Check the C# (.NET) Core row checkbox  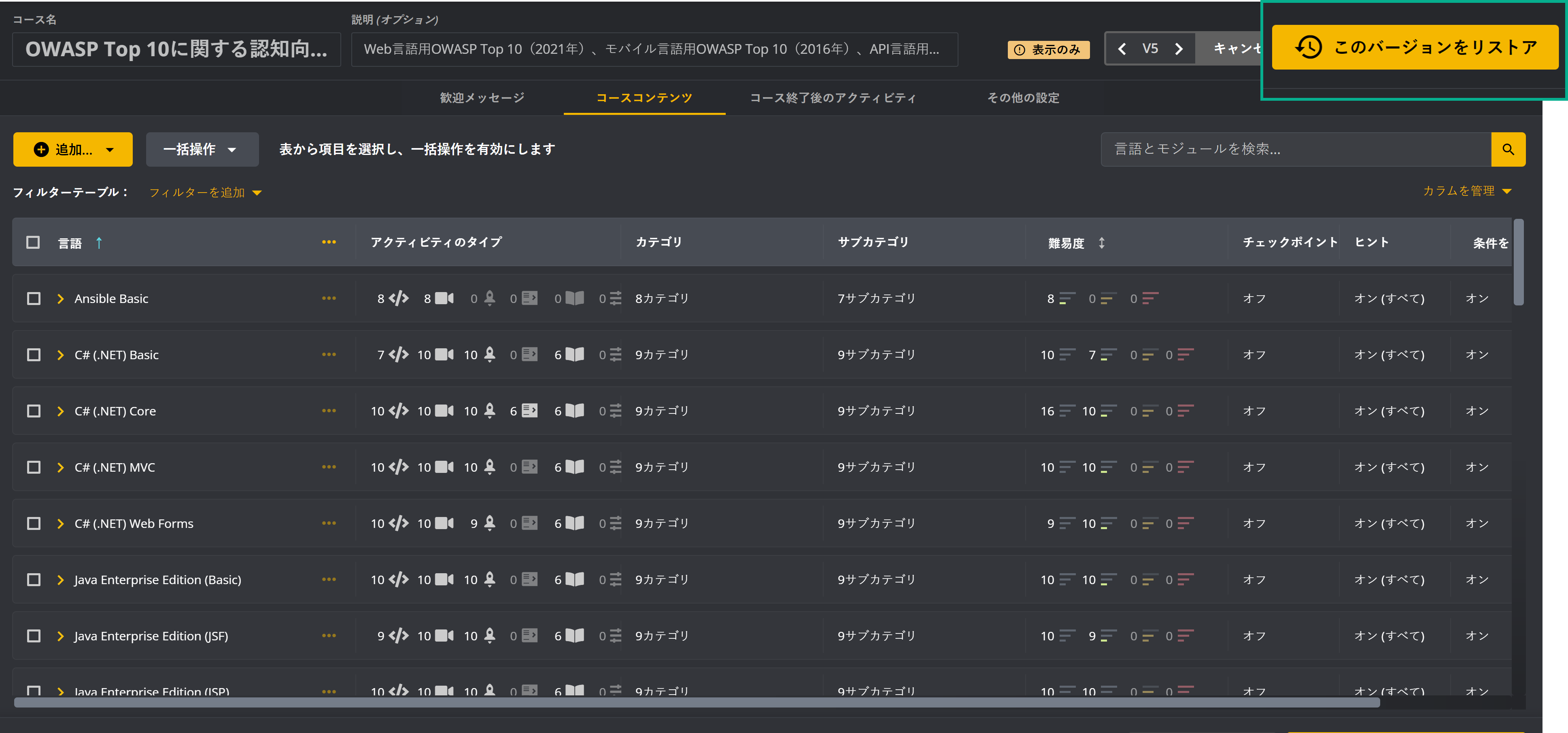tap(34, 411)
